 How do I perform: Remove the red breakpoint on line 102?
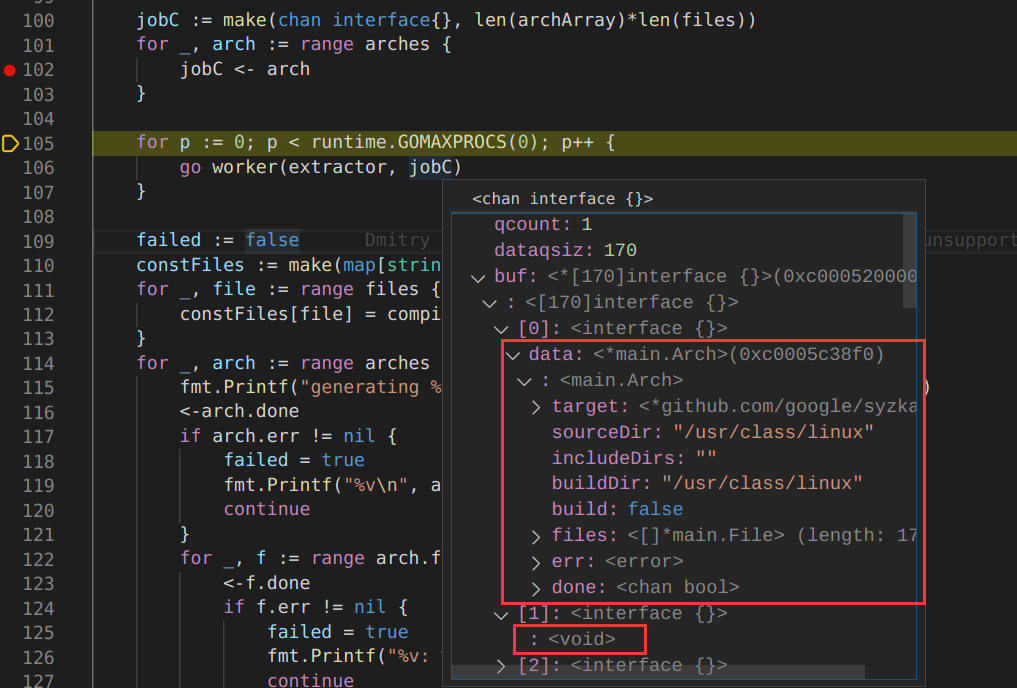[10, 70]
